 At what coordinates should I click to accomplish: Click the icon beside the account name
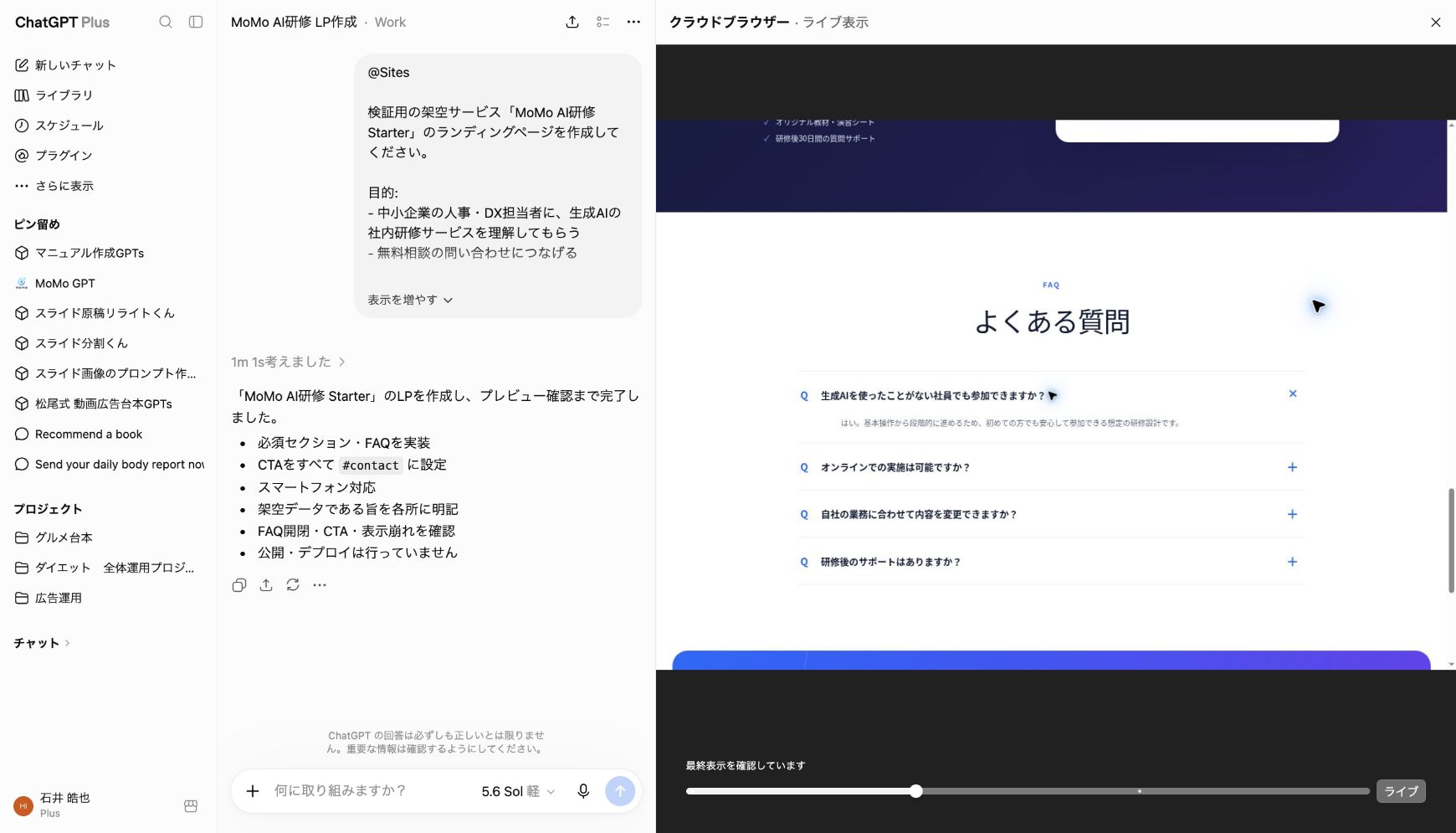tap(191, 806)
